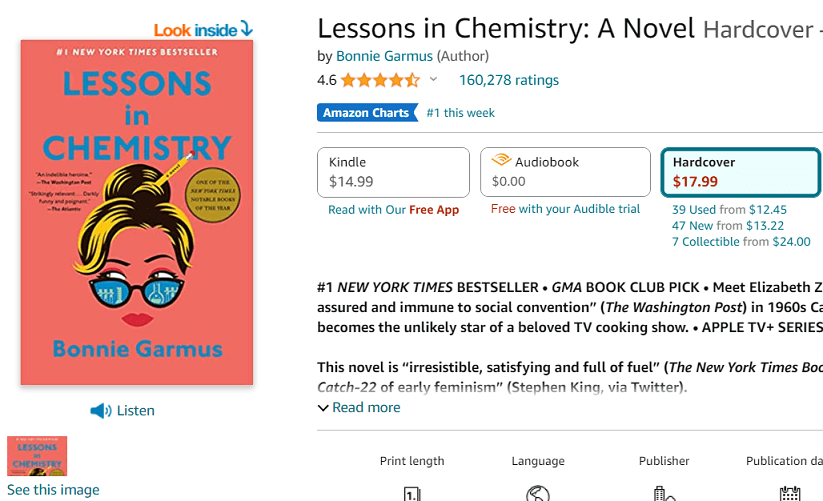
Task: Click the Print length page icon
Action: click(x=412, y=494)
